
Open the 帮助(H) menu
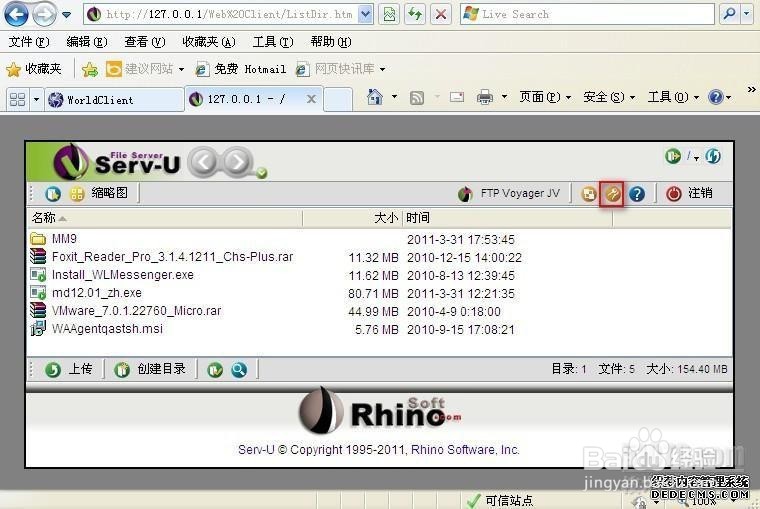[x=331, y=42]
